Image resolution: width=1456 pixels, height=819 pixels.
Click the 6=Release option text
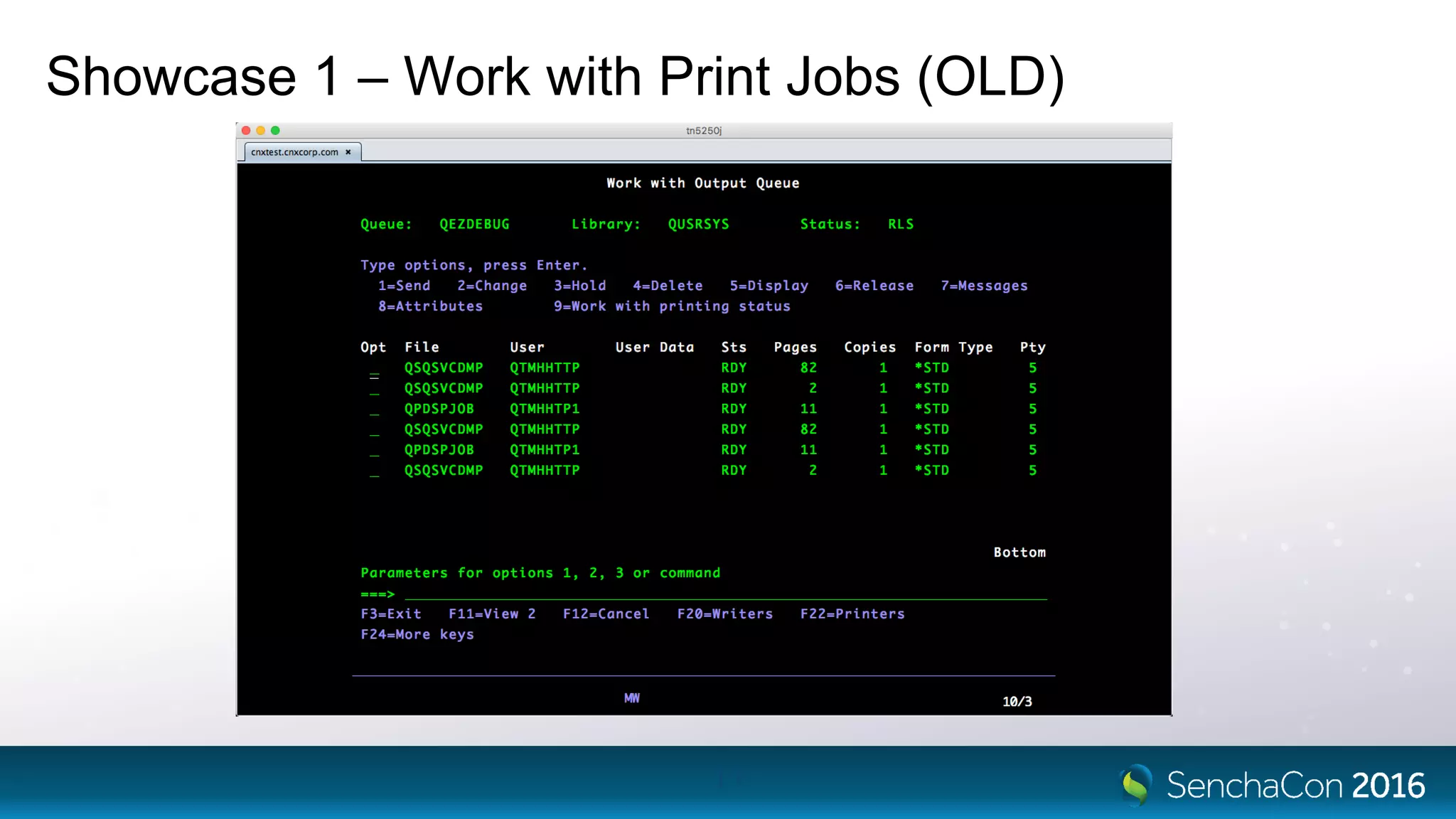(x=874, y=286)
